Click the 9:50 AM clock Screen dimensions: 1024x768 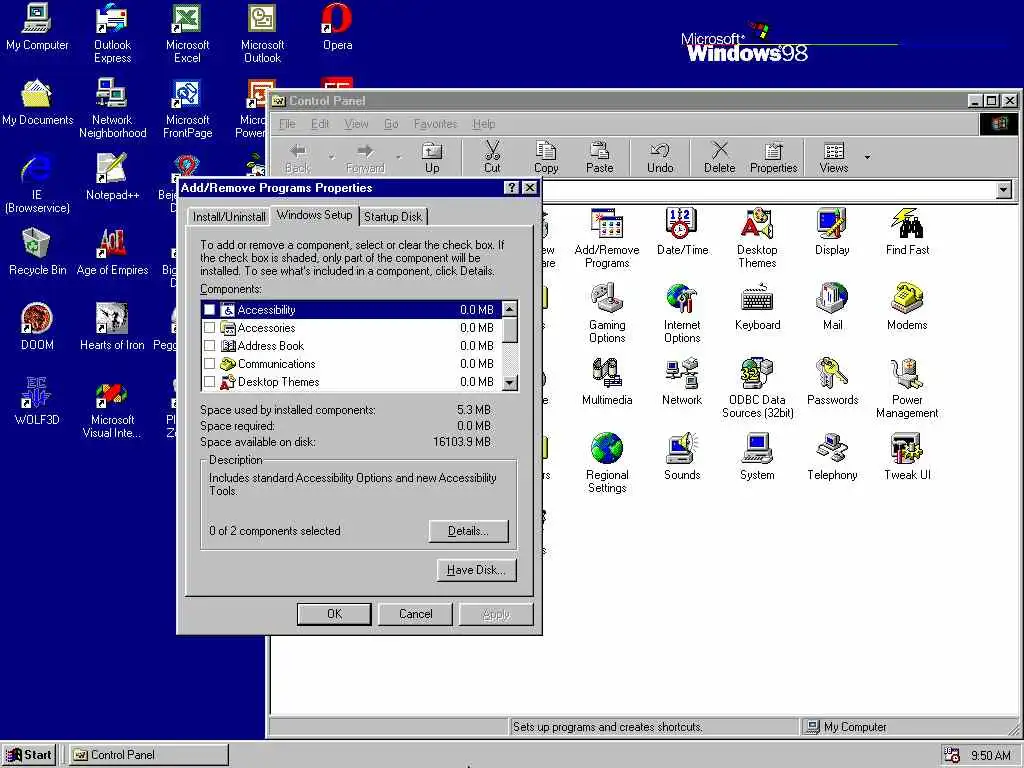coord(991,756)
